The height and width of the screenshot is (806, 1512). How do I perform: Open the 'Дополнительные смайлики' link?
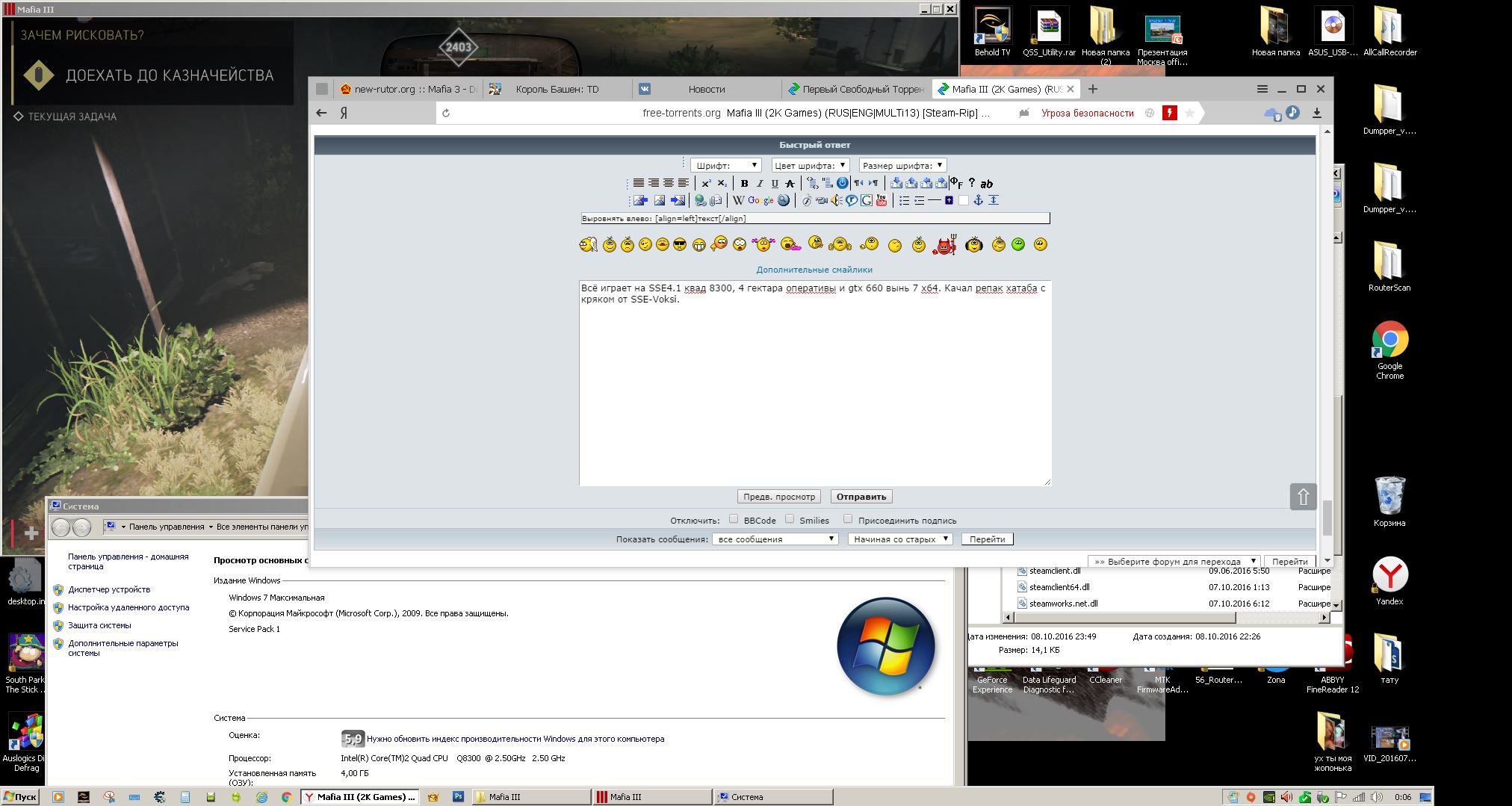coord(814,270)
